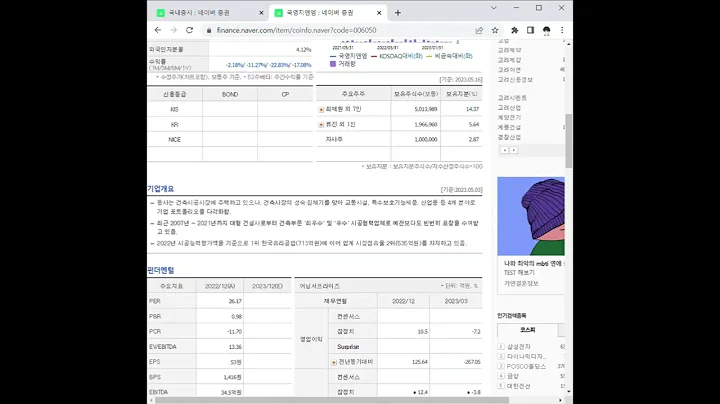Click the 기업개요 section heading
Viewport: 720px width, 404px height.
[161, 189]
